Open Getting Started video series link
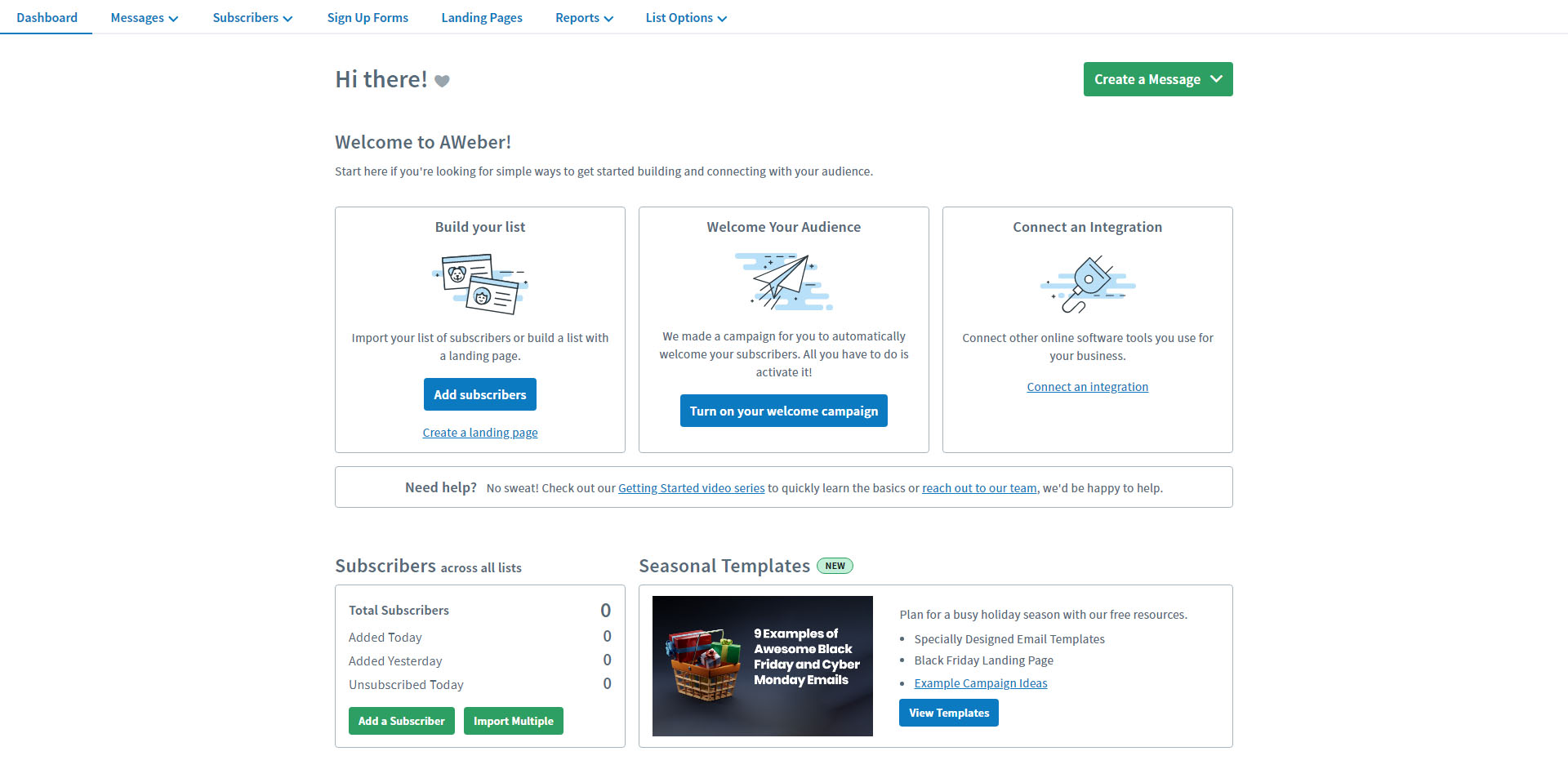Screen dimensions: 1568x778 tap(692, 488)
